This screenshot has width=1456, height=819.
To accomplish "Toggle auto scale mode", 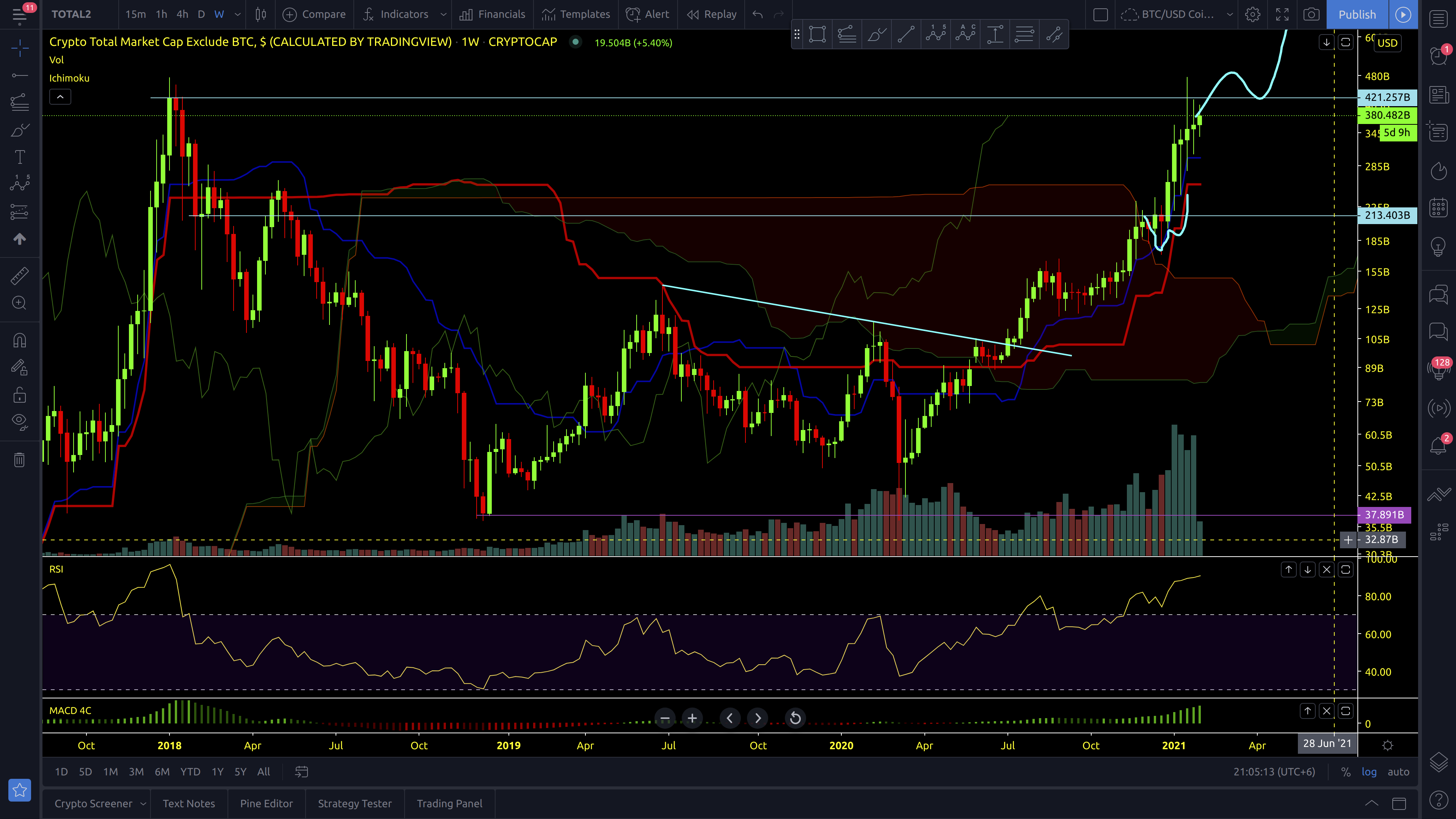I will point(1398,772).
